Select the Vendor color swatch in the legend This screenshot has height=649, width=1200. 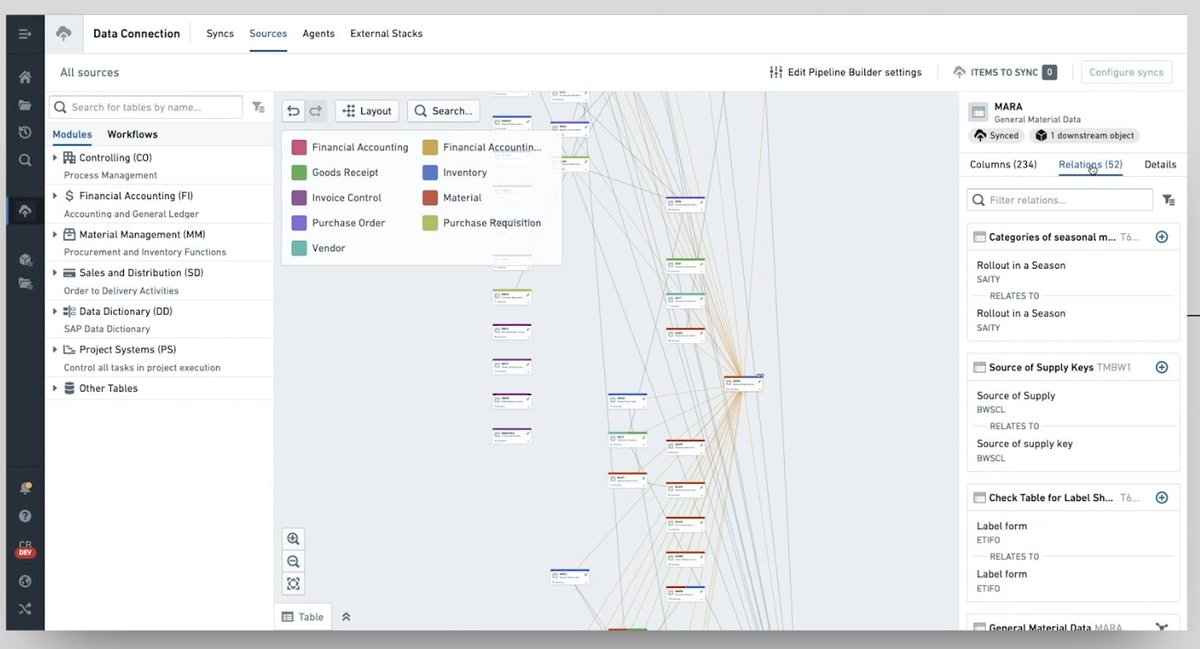(x=299, y=247)
